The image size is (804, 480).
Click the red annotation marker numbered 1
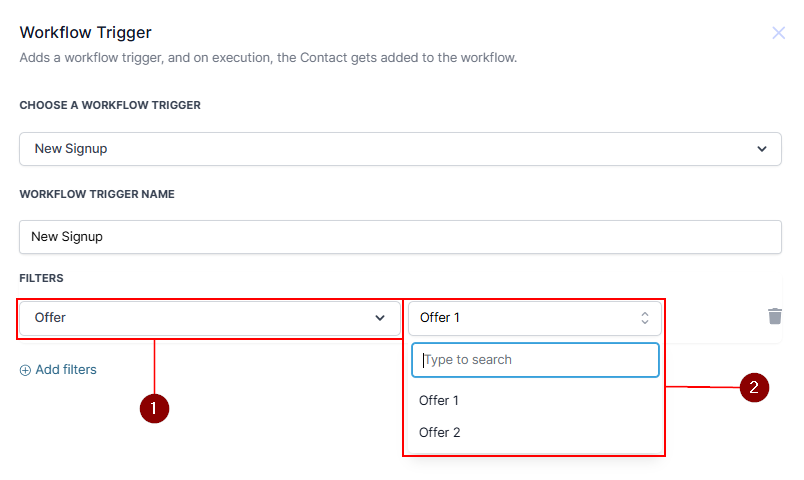click(154, 408)
